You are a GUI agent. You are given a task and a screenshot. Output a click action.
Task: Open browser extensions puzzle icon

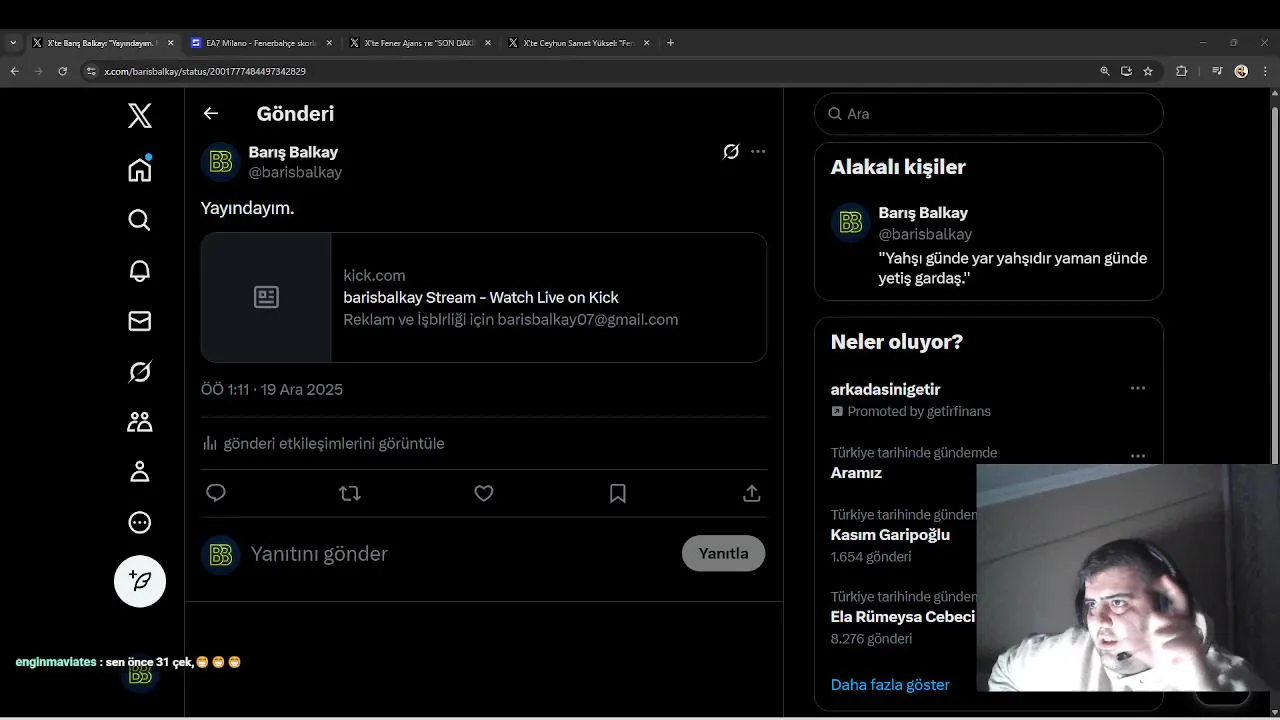[1182, 71]
